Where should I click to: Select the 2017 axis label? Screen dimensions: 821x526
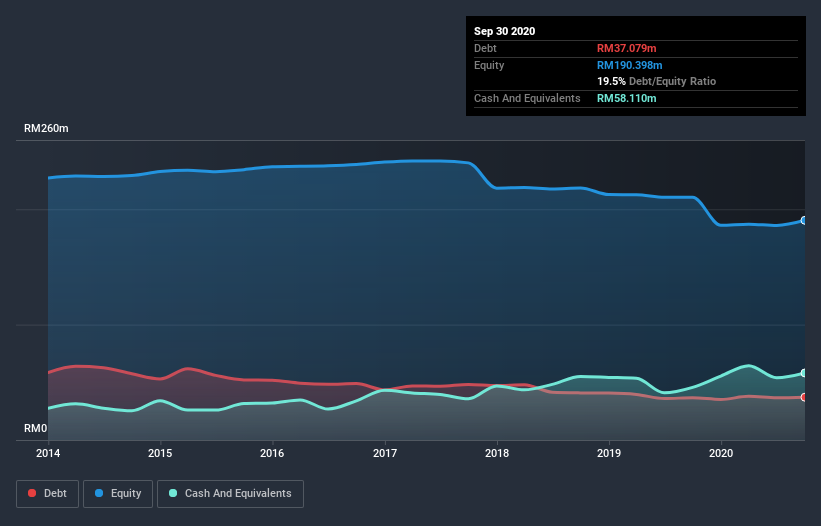click(x=385, y=453)
